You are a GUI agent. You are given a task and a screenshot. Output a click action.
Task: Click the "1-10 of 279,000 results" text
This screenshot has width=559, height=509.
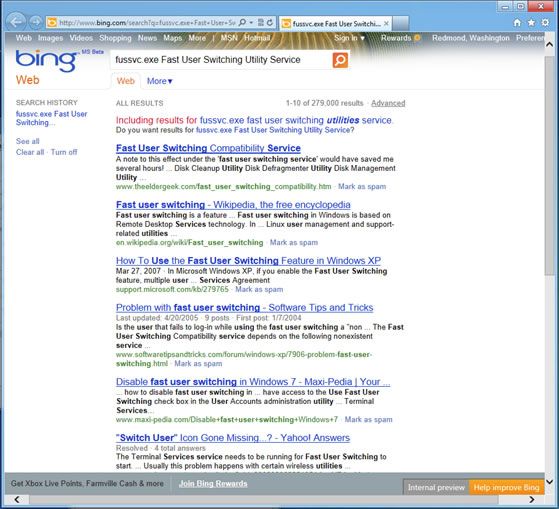tap(324, 103)
